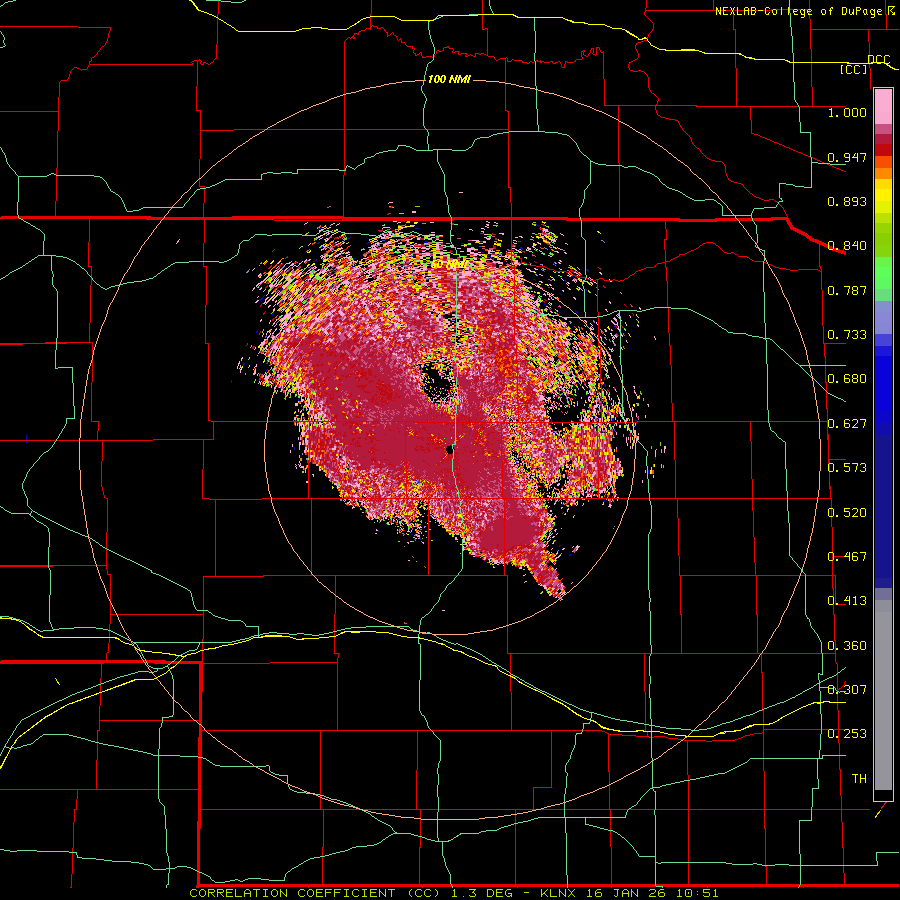The height and width of the screenshot is (900, 900).
Task: Select the 0.307 scale value
Action: pos(847,689)
